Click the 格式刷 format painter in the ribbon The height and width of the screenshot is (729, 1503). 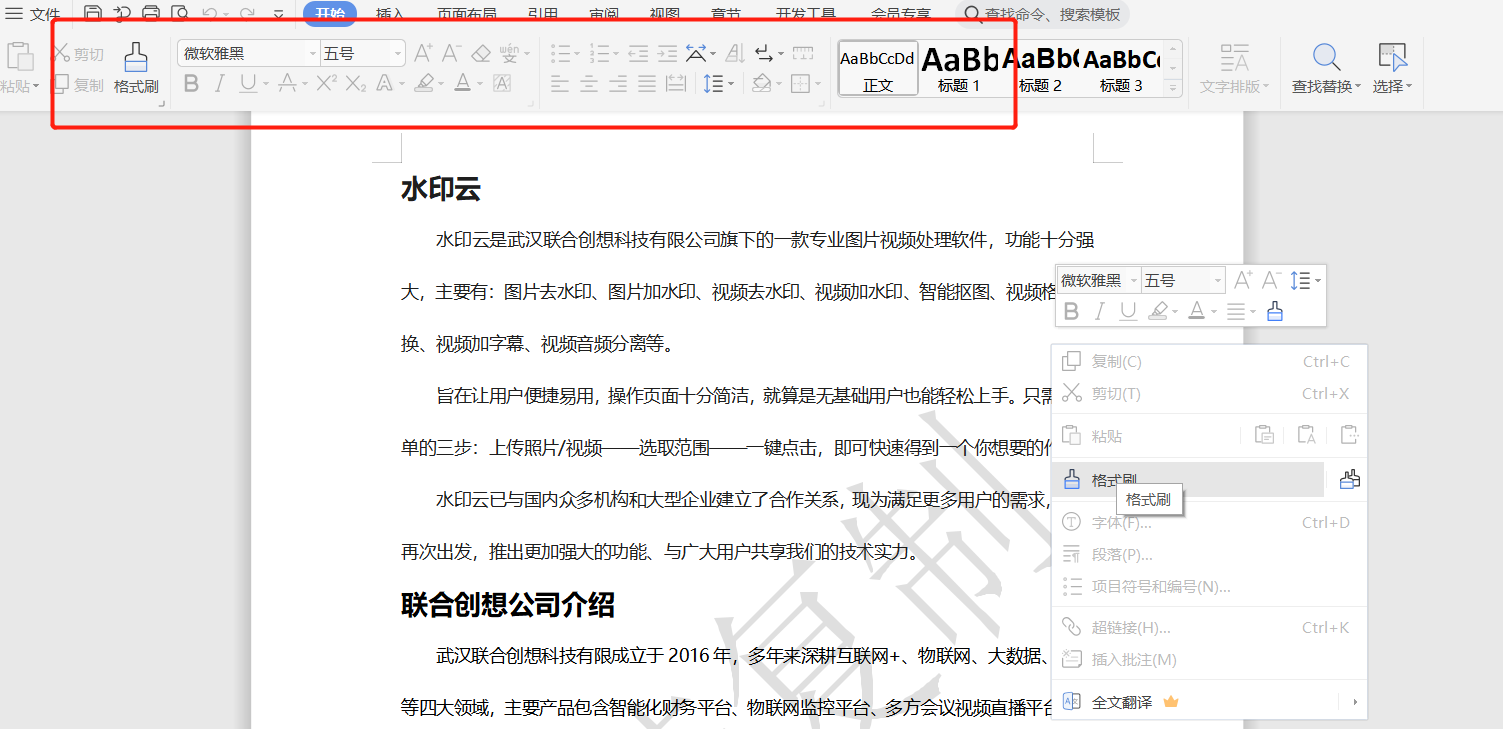point(136,68)
